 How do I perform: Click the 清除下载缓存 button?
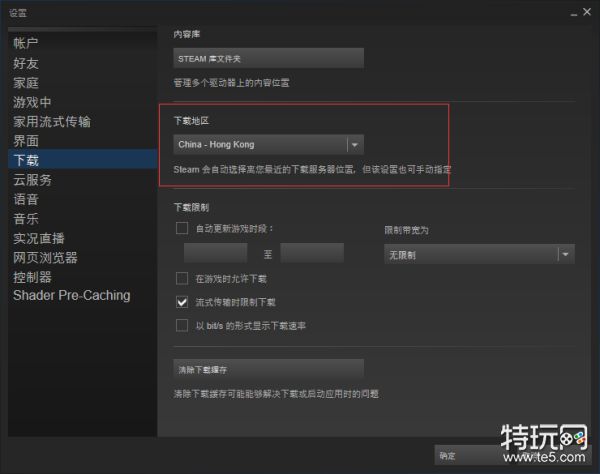click(268, 369)
